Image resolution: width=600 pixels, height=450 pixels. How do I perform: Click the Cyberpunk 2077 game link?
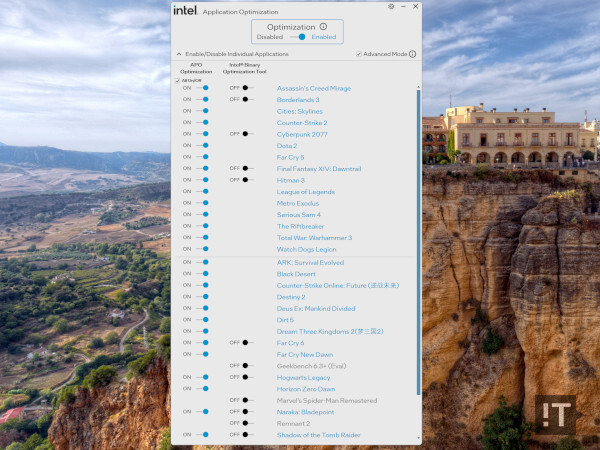(302, 134)
